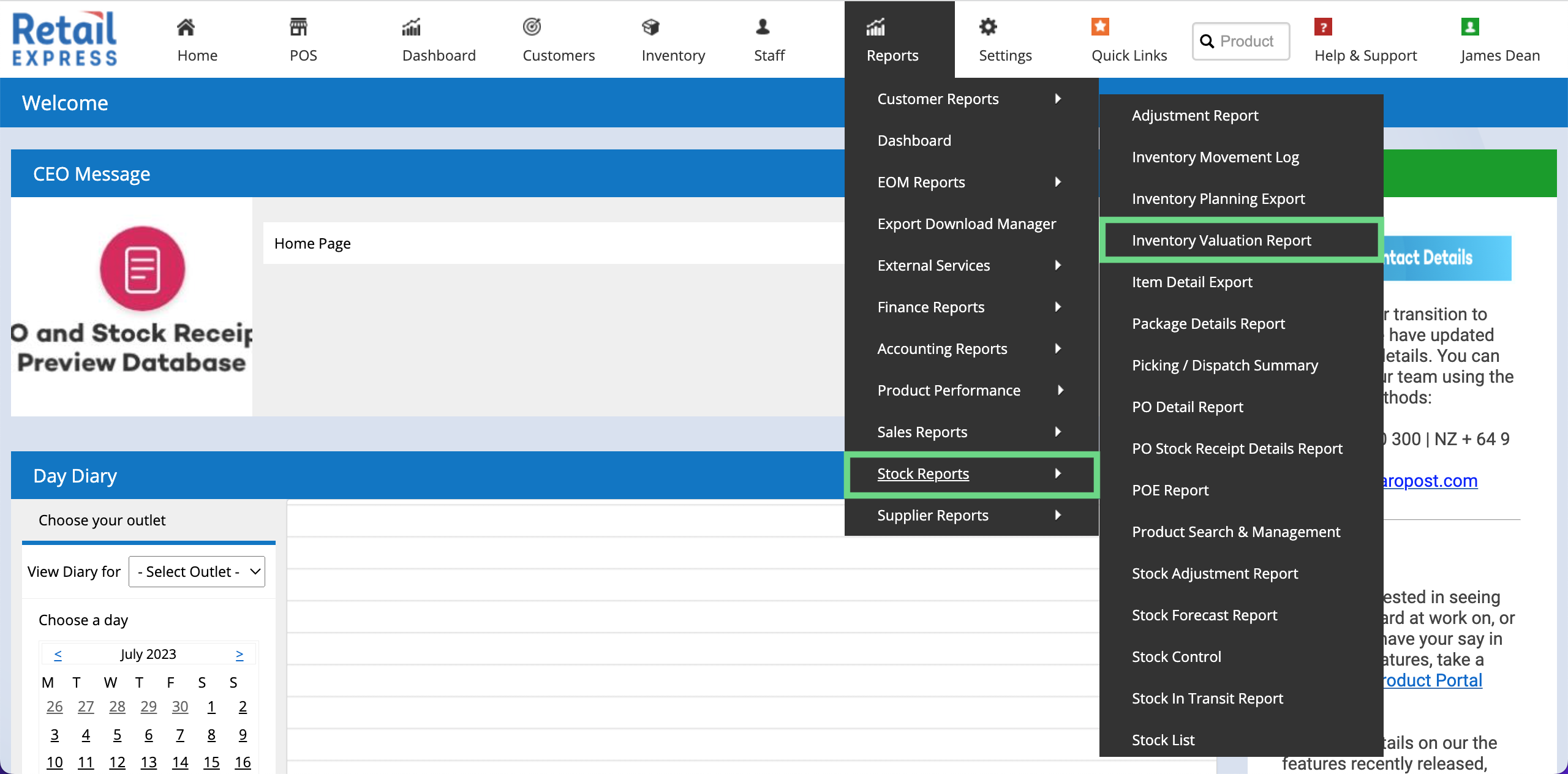Open Picking / Dispatch Summary
Screen dimensions: 1568x774
[x=1225, y=365]
